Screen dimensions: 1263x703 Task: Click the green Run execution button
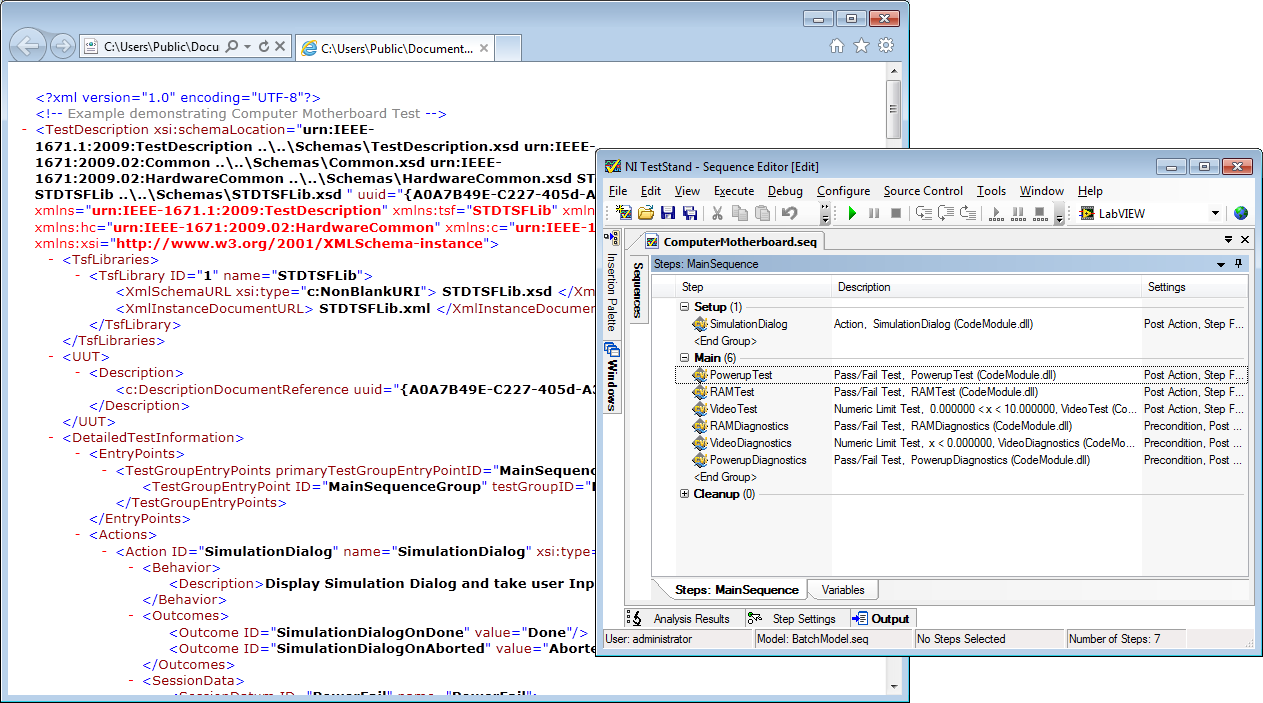(x=852, y=213)
